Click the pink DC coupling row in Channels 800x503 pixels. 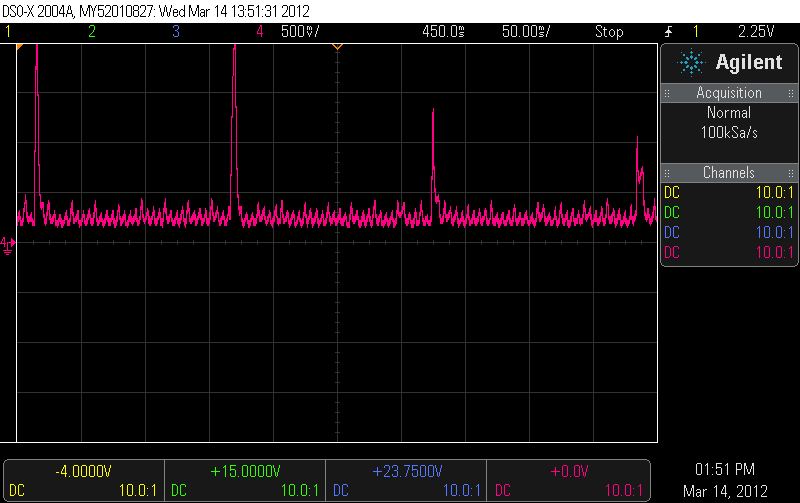click(729, 253)
